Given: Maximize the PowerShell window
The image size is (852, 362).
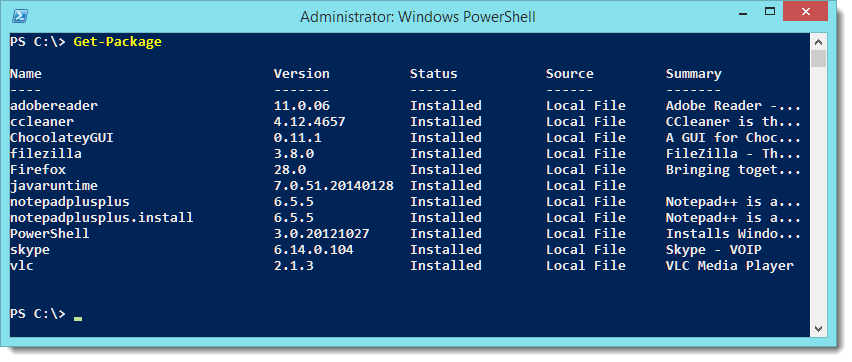Looking at the screenshot, I should [x=769, y=12].
